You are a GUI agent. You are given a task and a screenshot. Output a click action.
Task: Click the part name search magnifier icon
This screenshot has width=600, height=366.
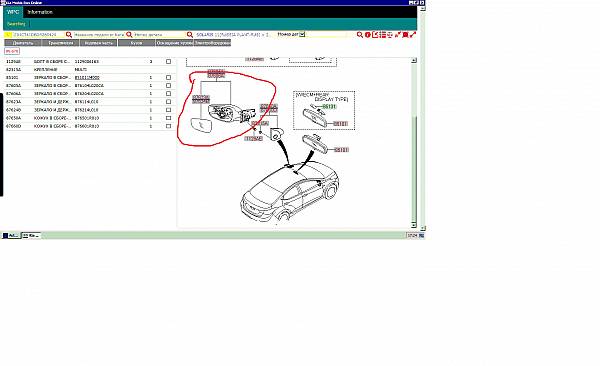[x=129, y=35]
